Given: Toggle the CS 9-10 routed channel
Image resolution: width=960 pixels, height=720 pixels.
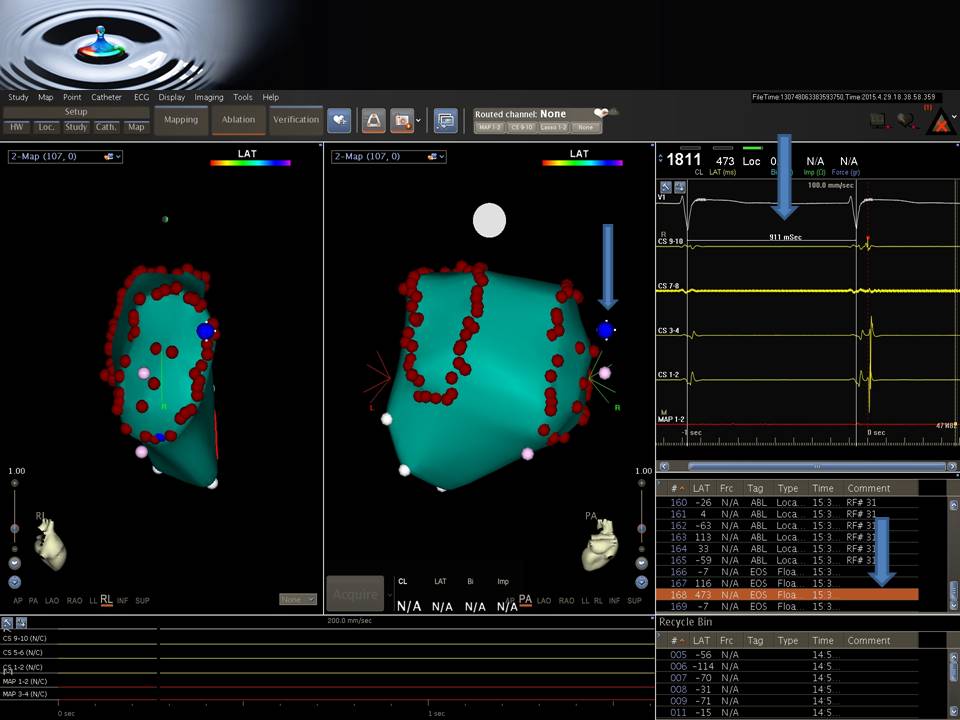Looking at the screenshot, I should (521, 128).
